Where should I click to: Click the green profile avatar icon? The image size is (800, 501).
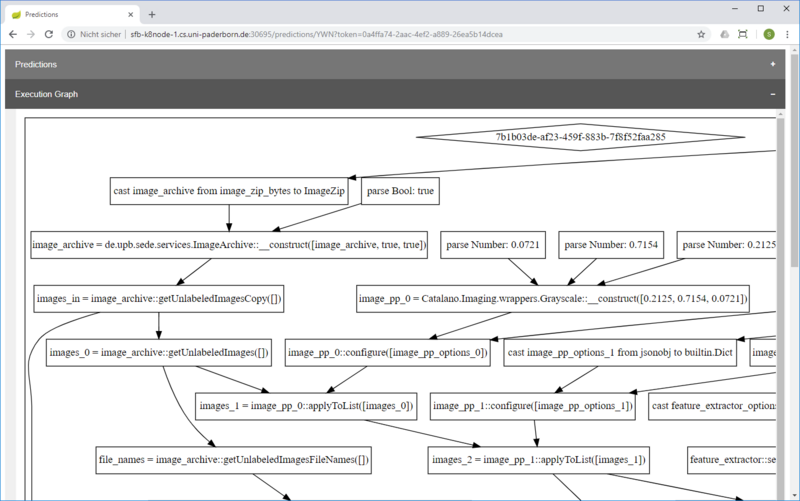768,34
